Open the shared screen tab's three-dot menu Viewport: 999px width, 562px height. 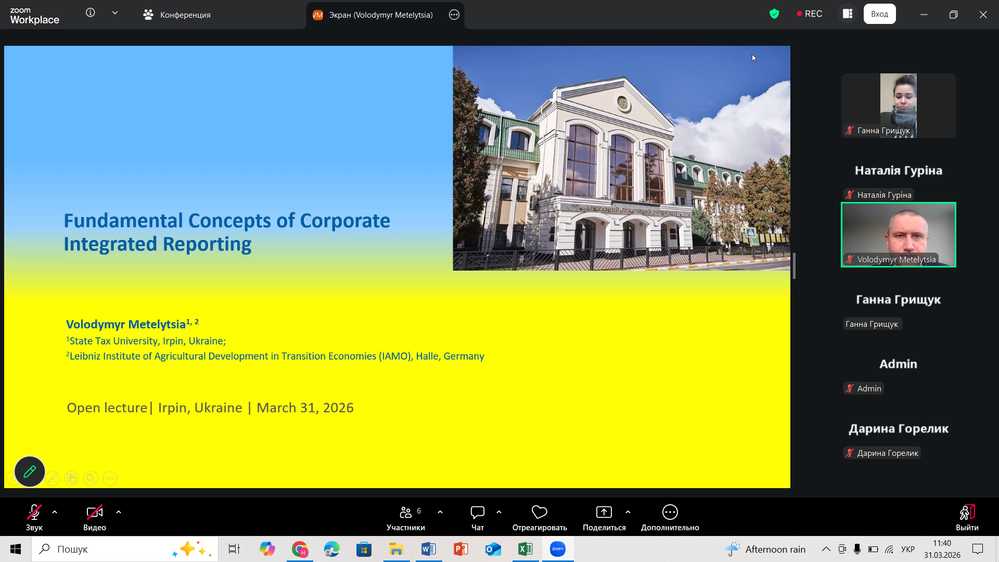coord(454,15)
